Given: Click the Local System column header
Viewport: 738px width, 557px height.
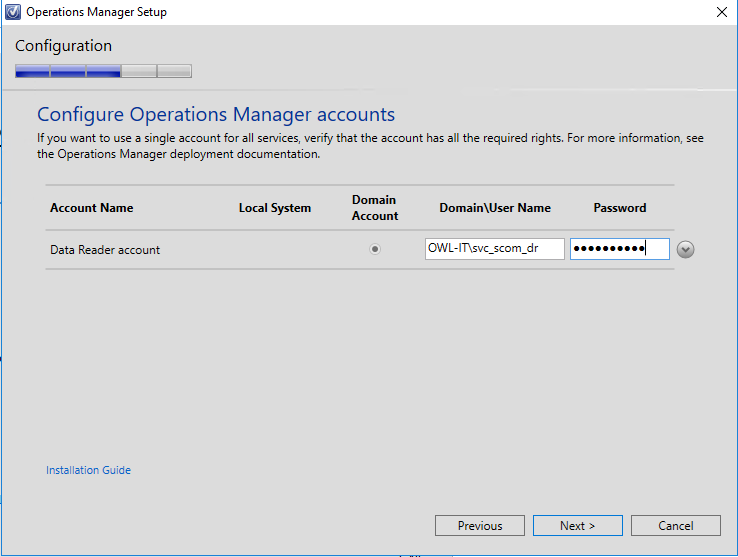Looking at the screenshot, I should pos(275,208).
